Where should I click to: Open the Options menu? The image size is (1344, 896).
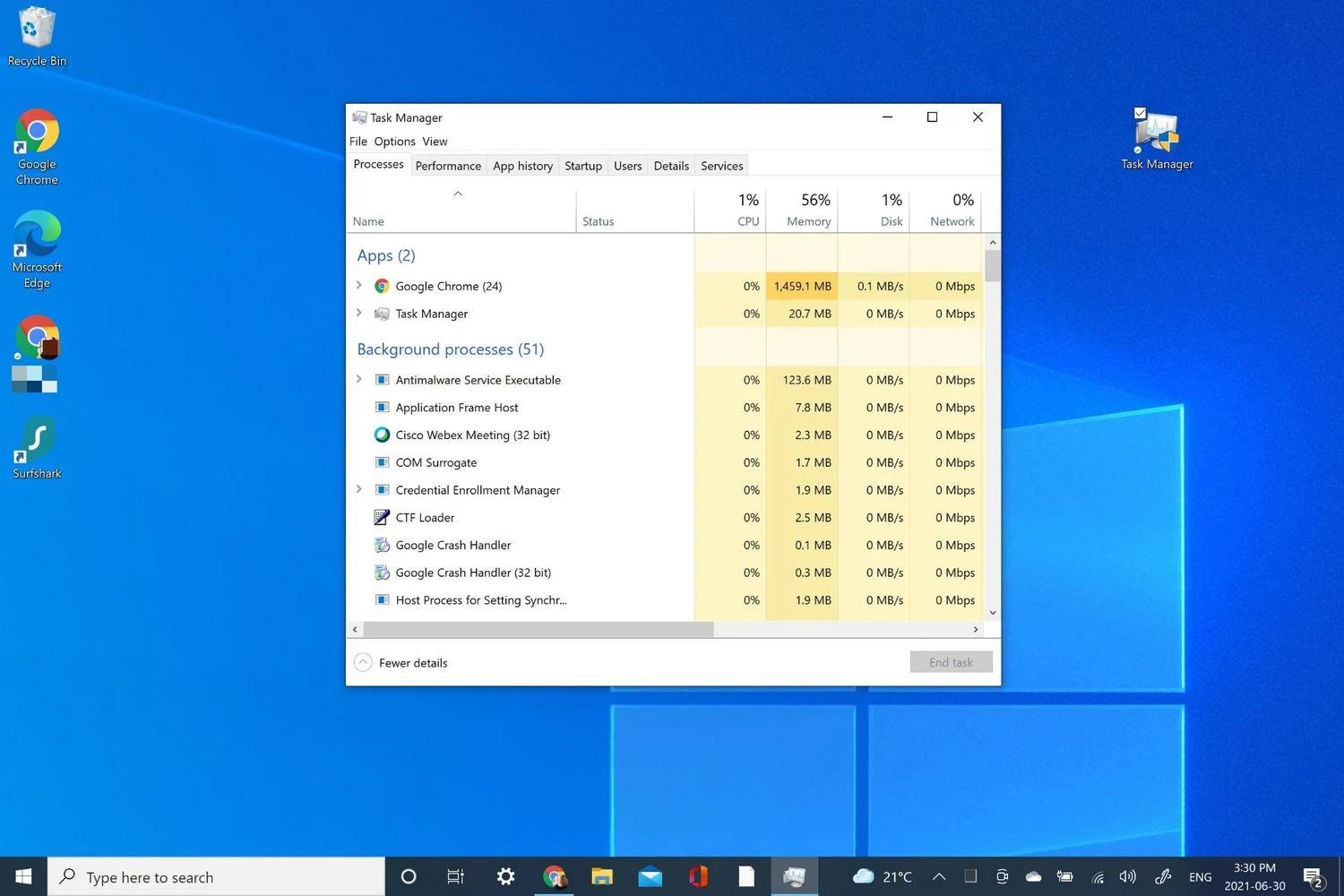coord(395,142)
